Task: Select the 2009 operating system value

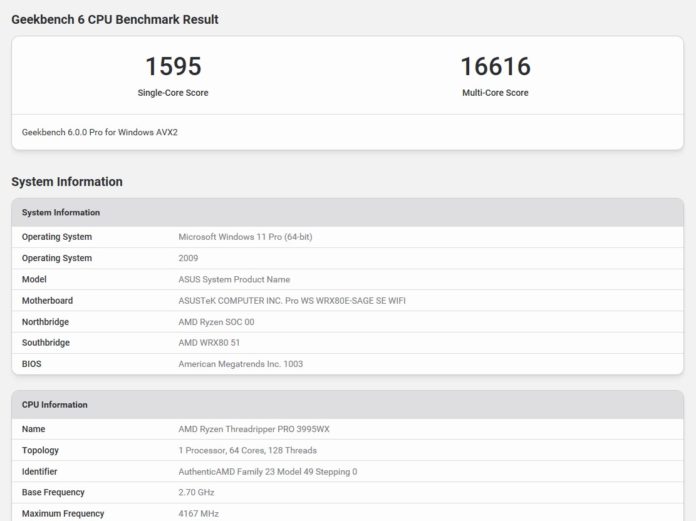Action: [188, 258]
